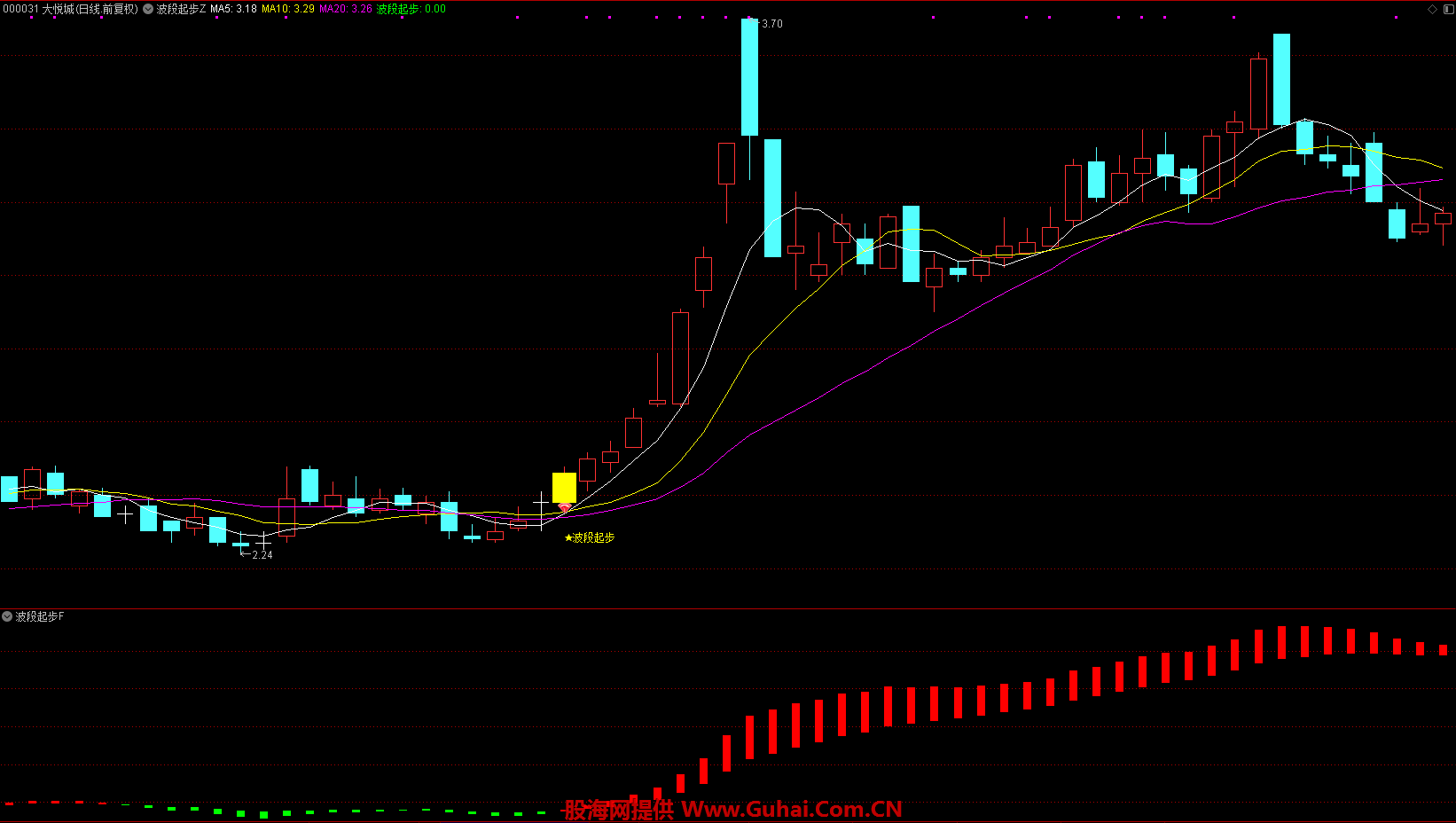1456x823 pixels.
Task: Click the 2.24 low price label
Action: point(262,555)
